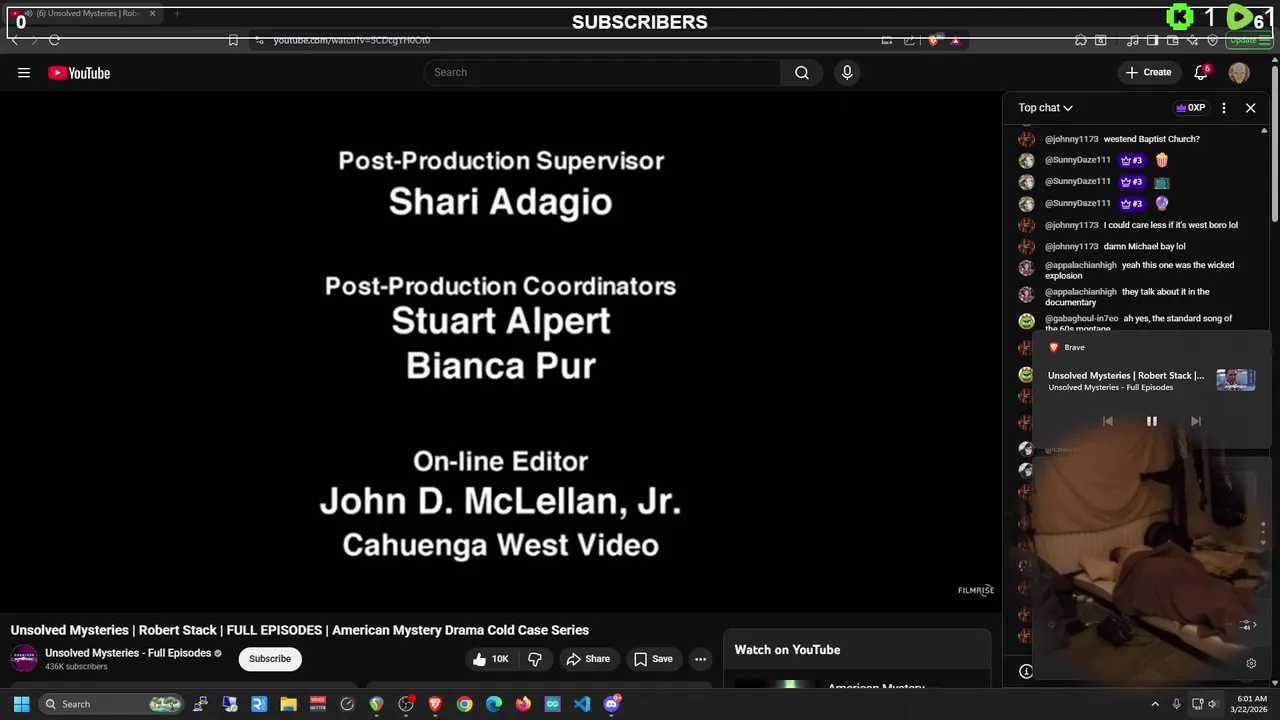Open File Explorer from taskbar

pyautogui.click(x=288, y=704)
